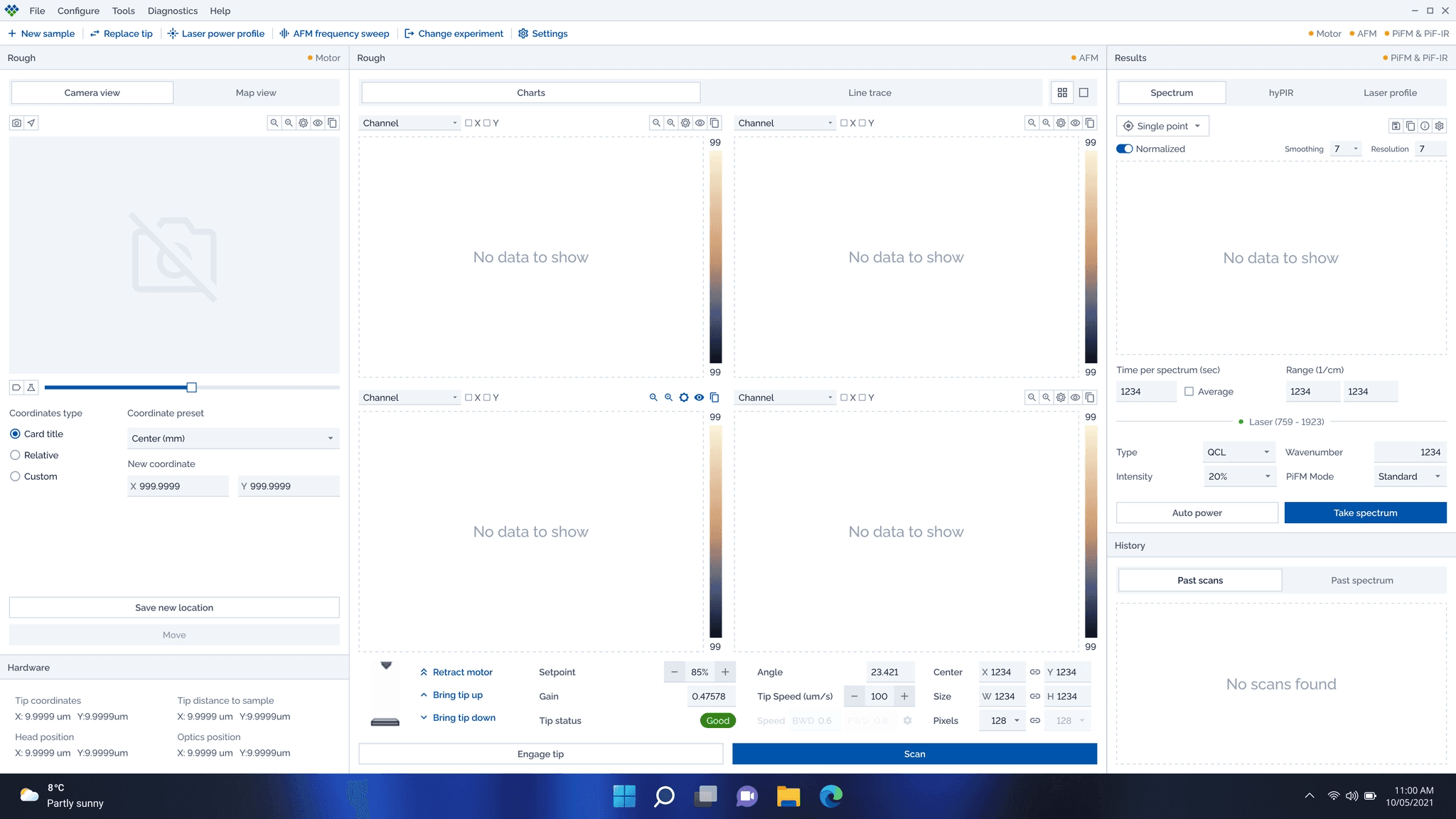
Task: Click the link icon between Center X and Y
Action: (x=1035, y=672)
